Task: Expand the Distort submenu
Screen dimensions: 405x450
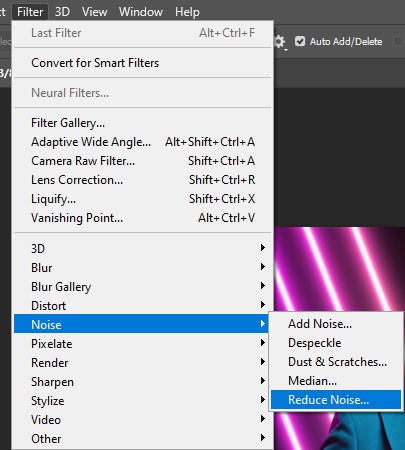Action: pyautogui.click(x=141, y=305)
